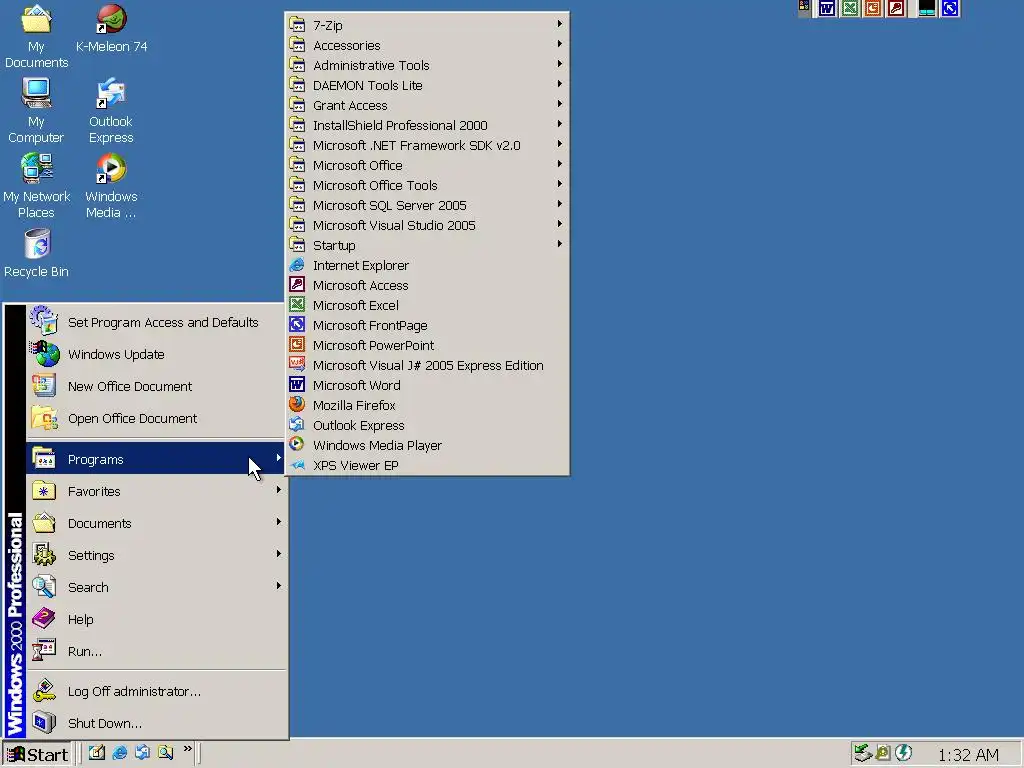Select Log Off administrator...
Image resolution: width=1024 pixels, height=768 pixels.
click(157, 691)
